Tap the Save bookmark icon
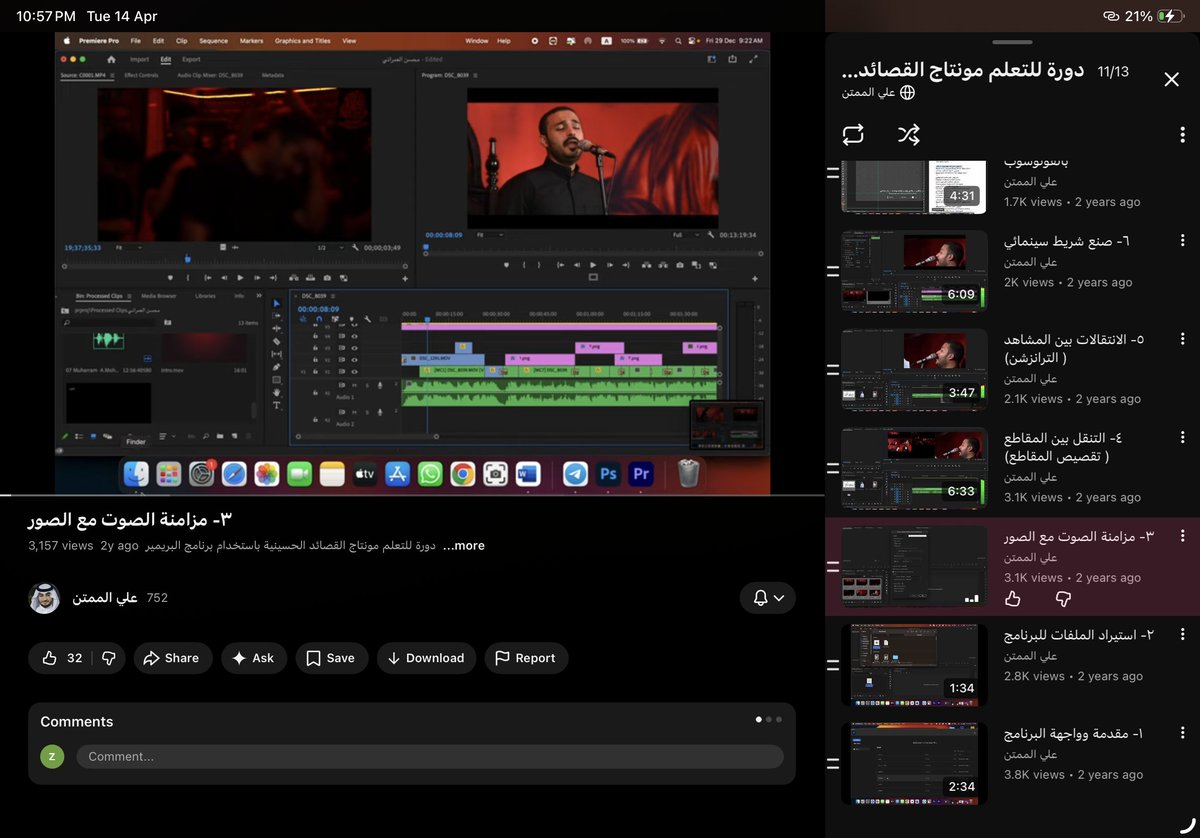Image resolution: width=1200 pixels, height=838 pixels. (x=316, y=658)
